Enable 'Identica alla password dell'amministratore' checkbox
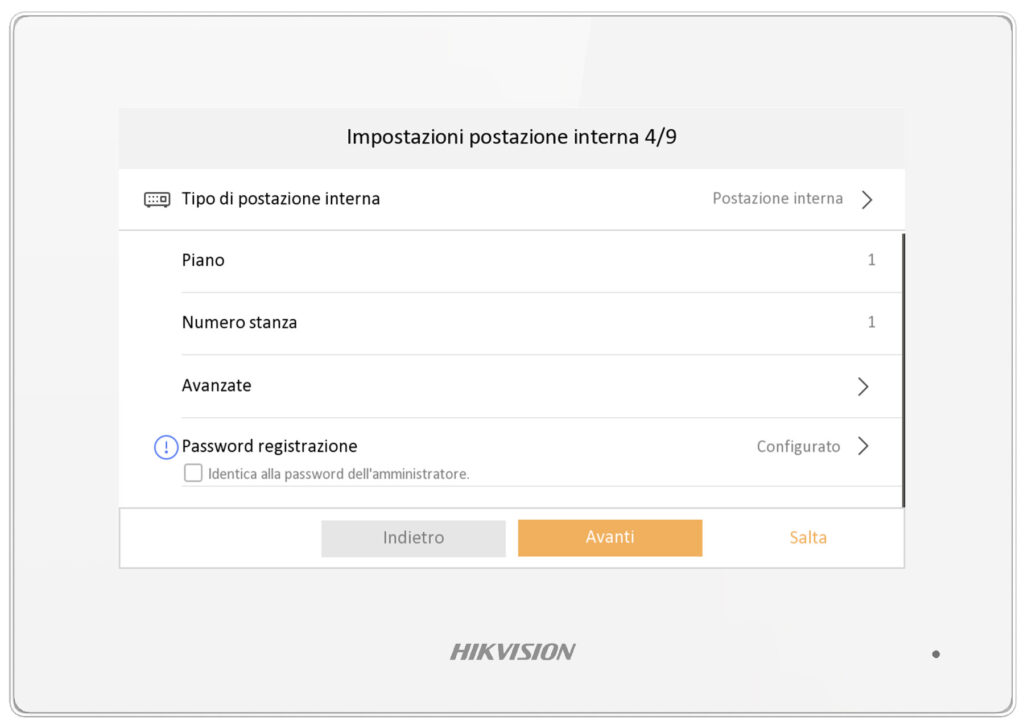The width and height of the screenshot is (1024, 720). pos(193,474)
